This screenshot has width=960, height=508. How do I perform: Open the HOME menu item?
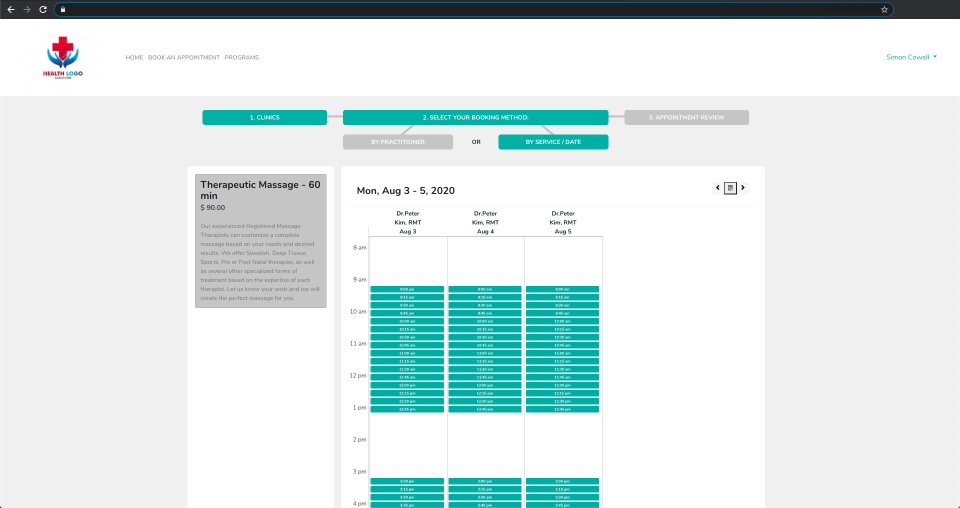134,58
